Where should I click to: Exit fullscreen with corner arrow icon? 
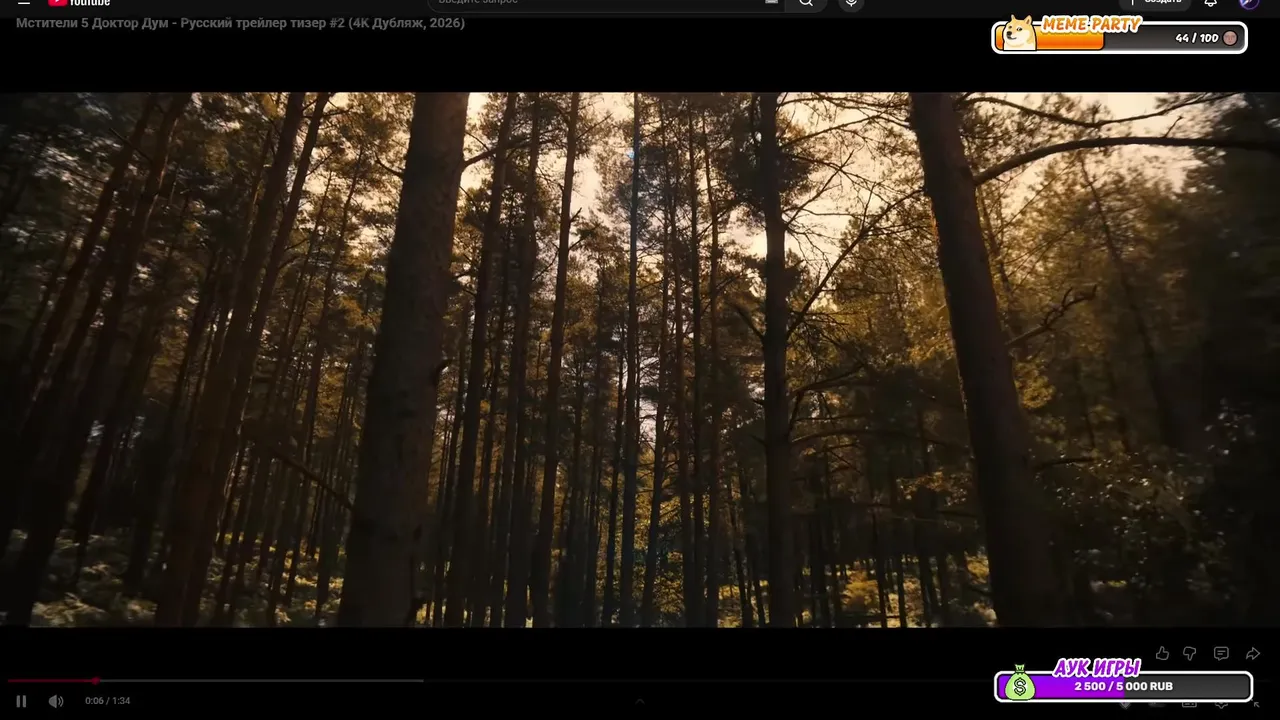[x=1256, y=705]
